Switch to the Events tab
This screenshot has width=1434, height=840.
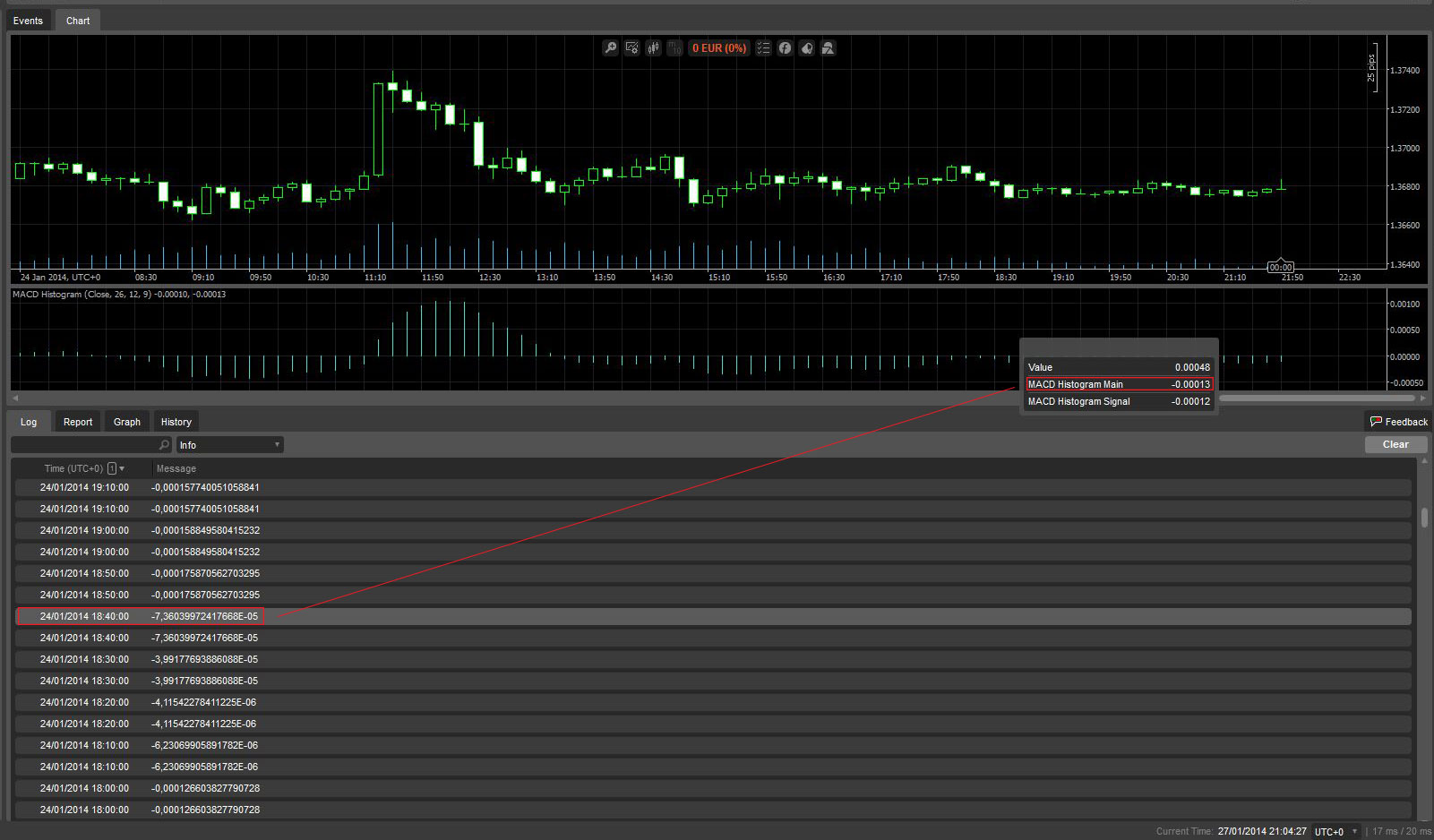point(28,21)
